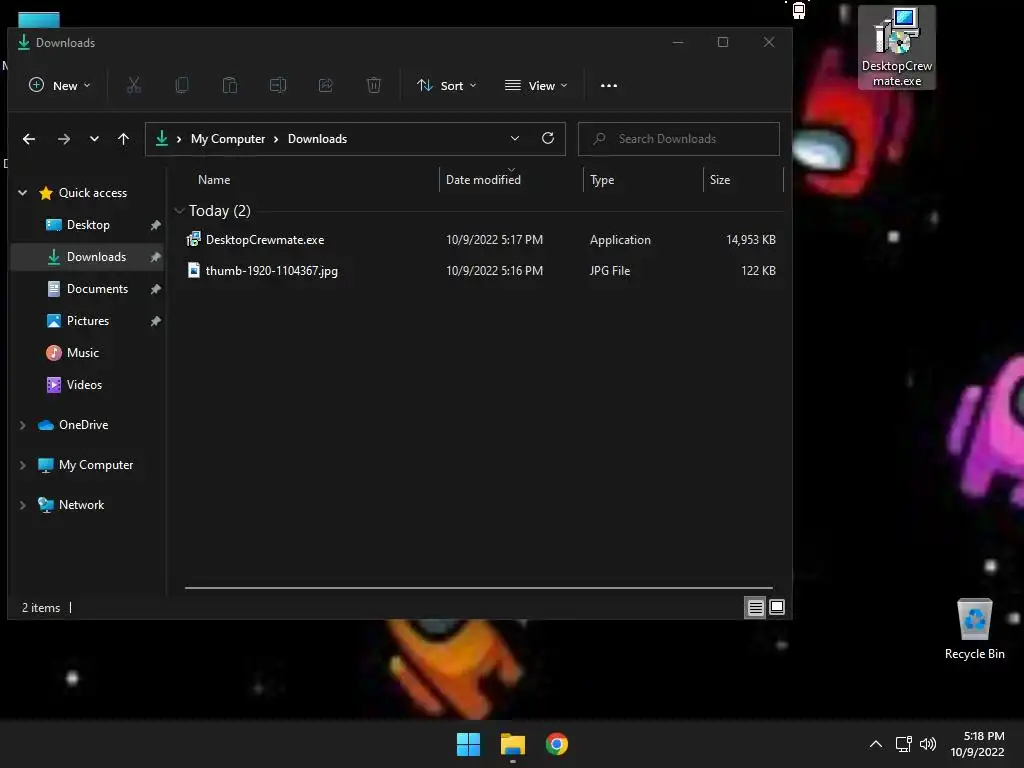Open volume control in system tray

927,744
